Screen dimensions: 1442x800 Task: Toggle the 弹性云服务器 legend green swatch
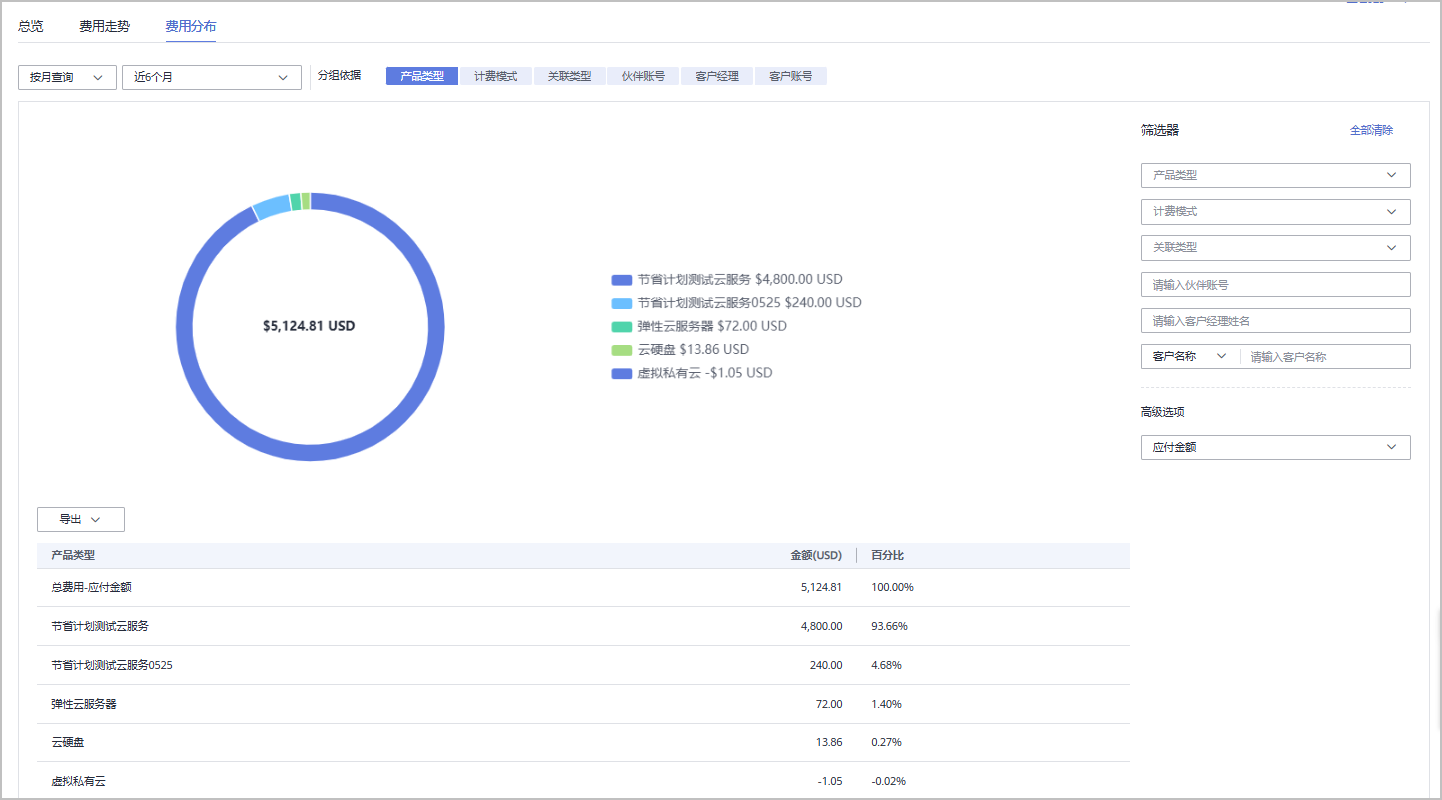(x=621, y=326)
